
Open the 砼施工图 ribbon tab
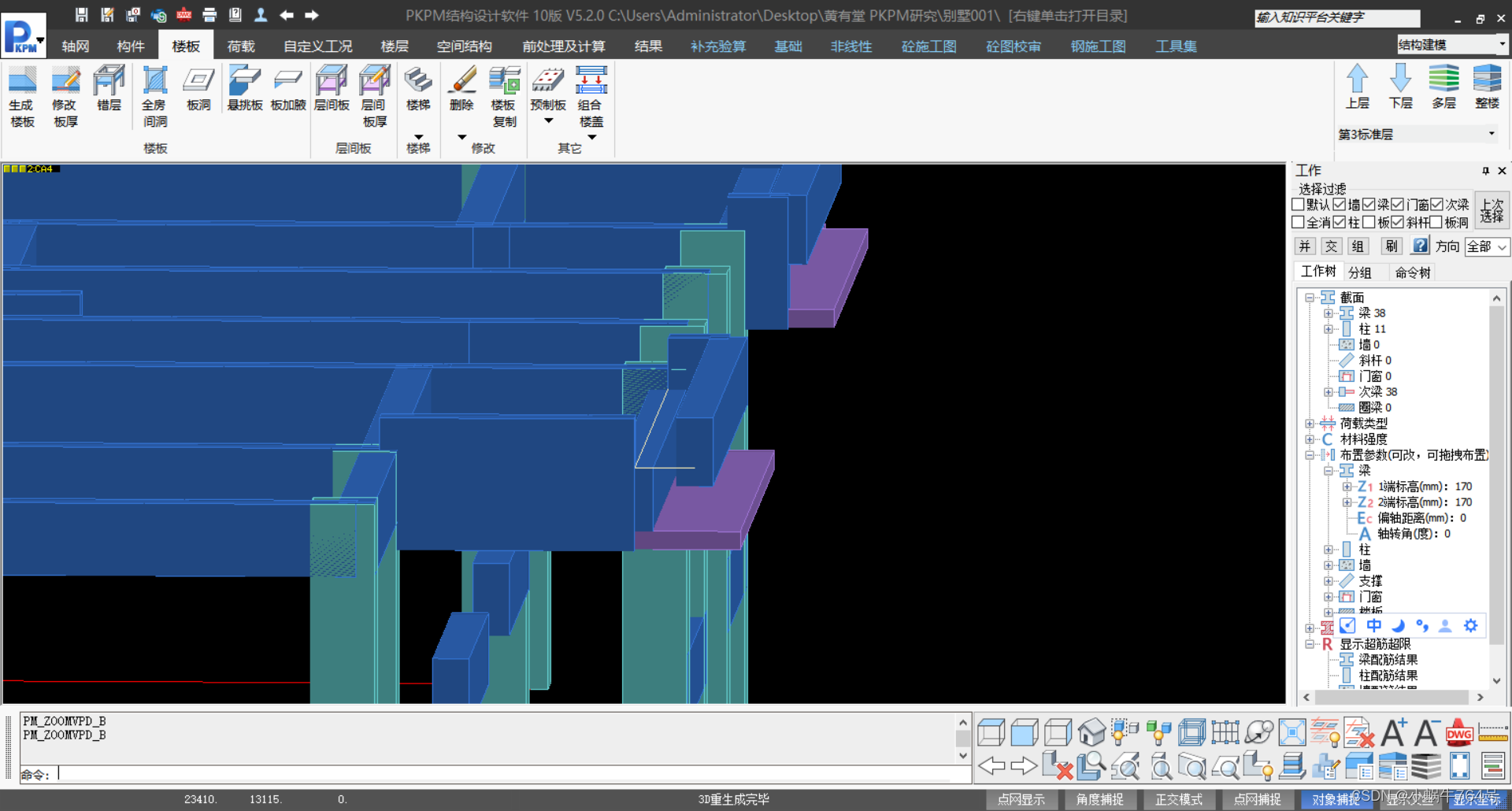[x=929, y=46]
